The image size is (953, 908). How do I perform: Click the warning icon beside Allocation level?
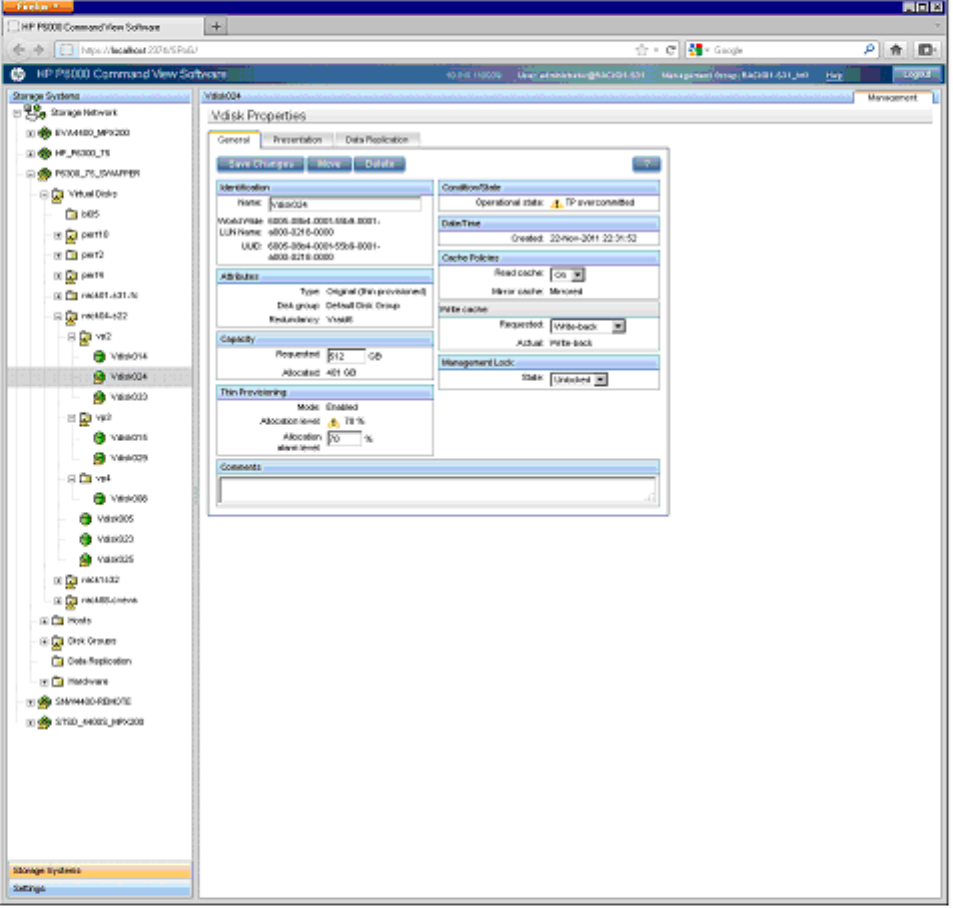coord(334,422)
